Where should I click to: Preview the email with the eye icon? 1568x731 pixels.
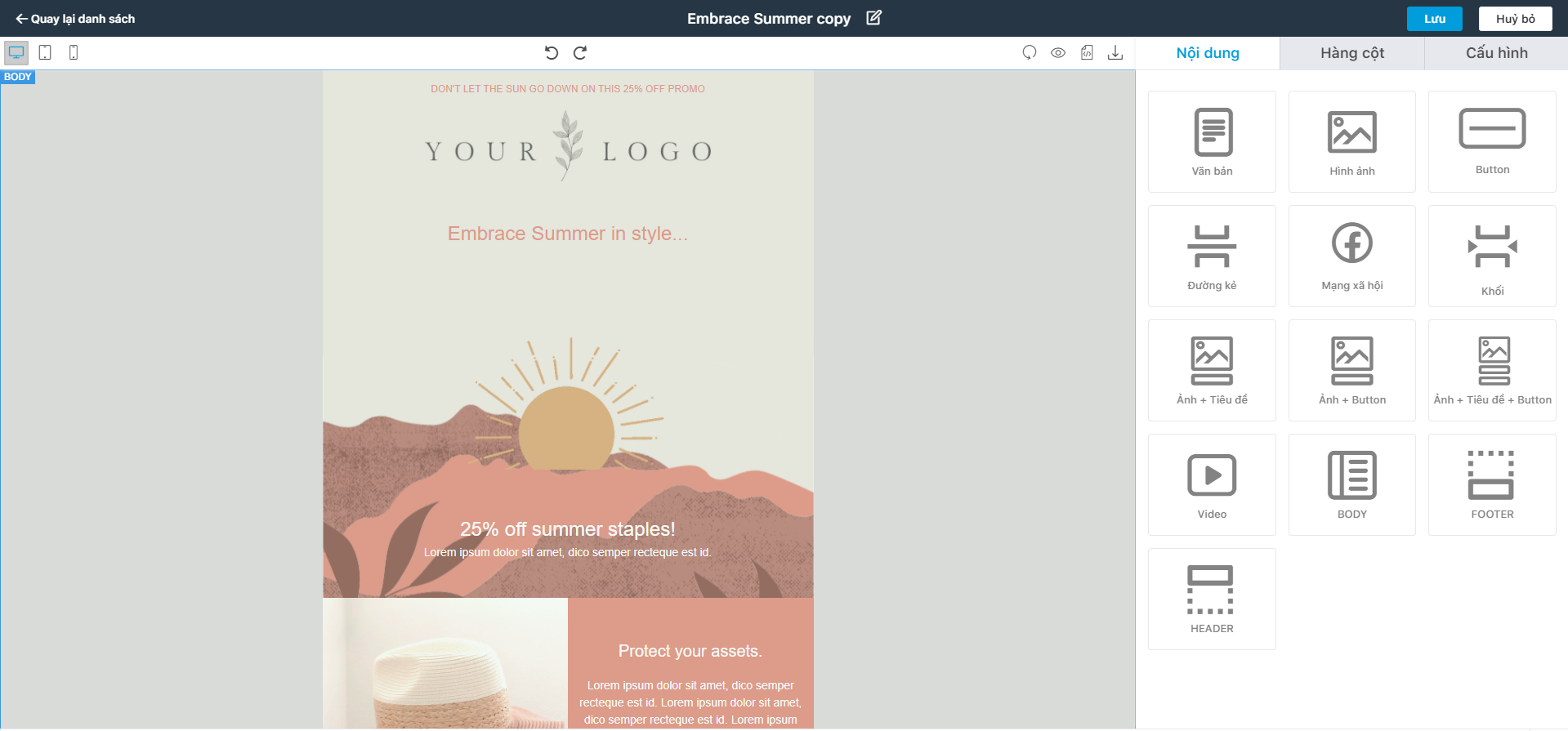coord(1058,53)
